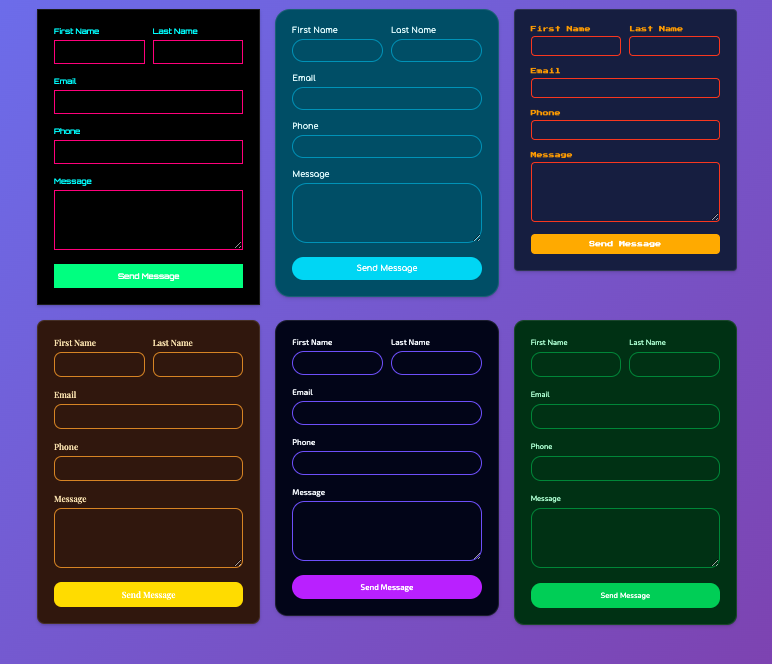Focus Phone field in red-bordered navy form

(x=625, y=130)
